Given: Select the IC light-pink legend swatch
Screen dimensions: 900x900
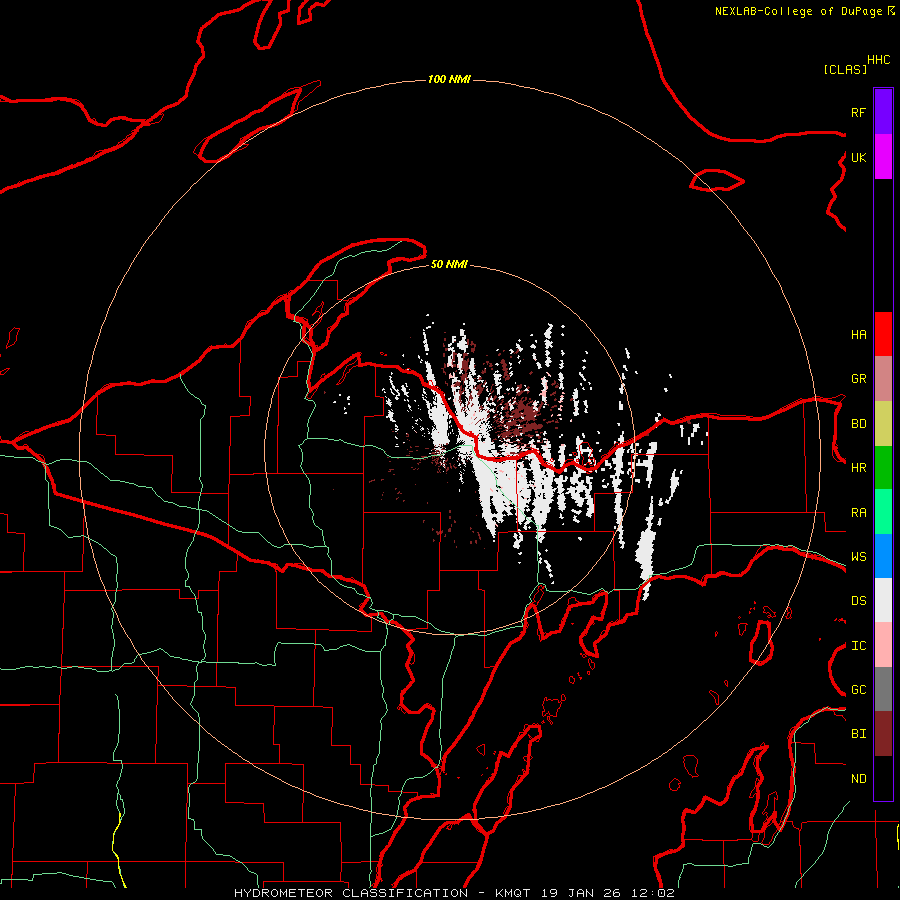Looking at the screenshot, I should [883, 645].
